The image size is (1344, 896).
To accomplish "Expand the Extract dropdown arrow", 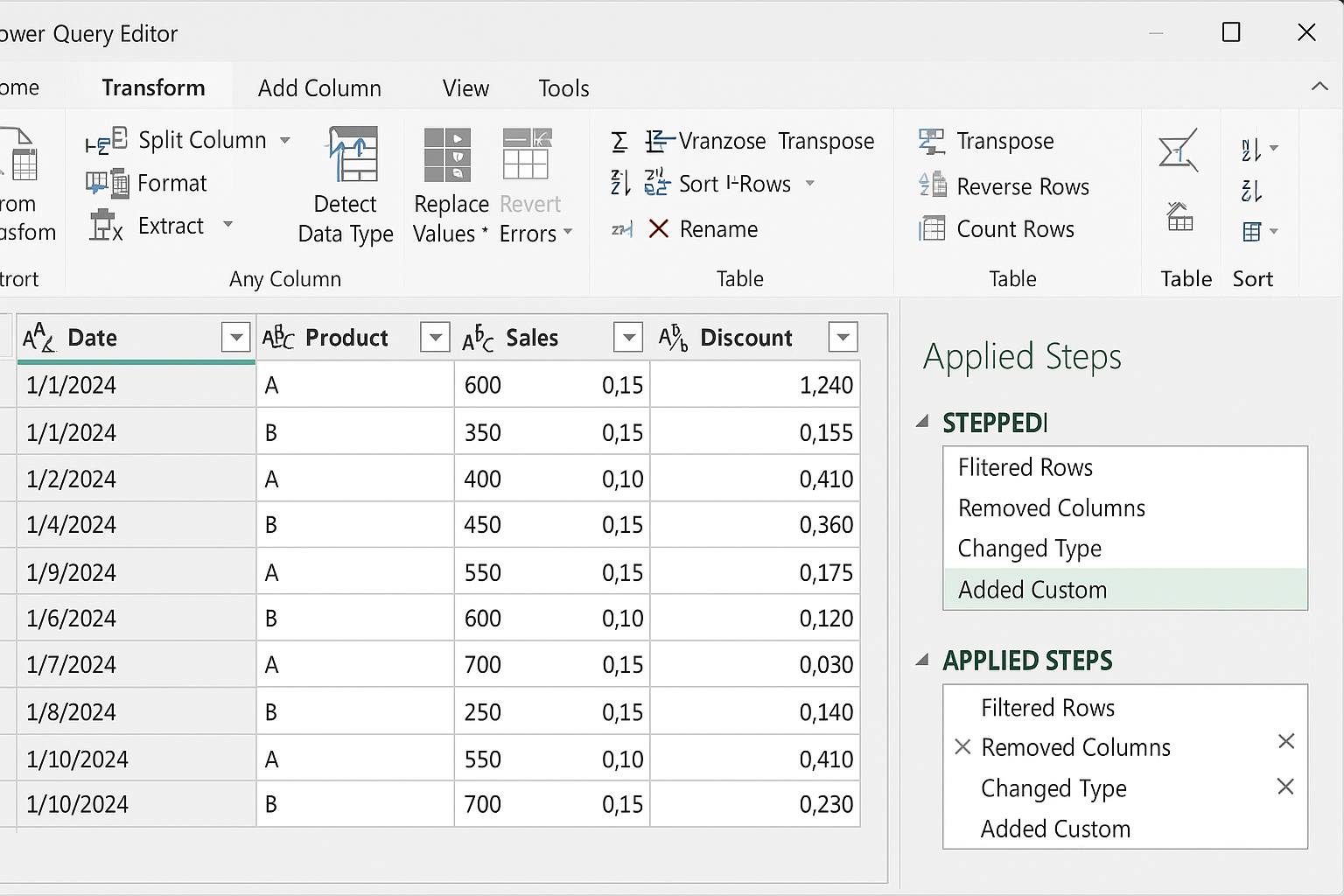I will (228, 224).
